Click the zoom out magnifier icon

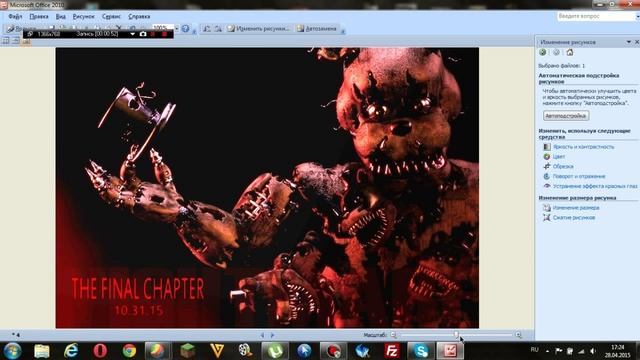pyautogui.click(x=393, y=335)
